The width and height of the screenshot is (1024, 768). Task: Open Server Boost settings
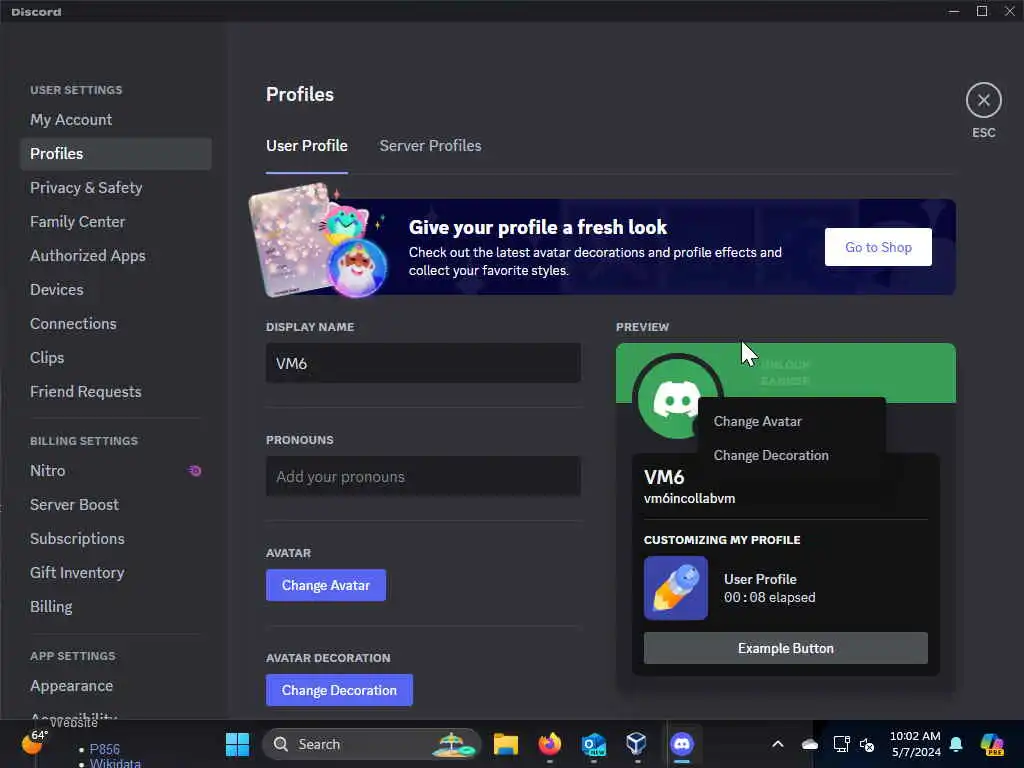116,504
